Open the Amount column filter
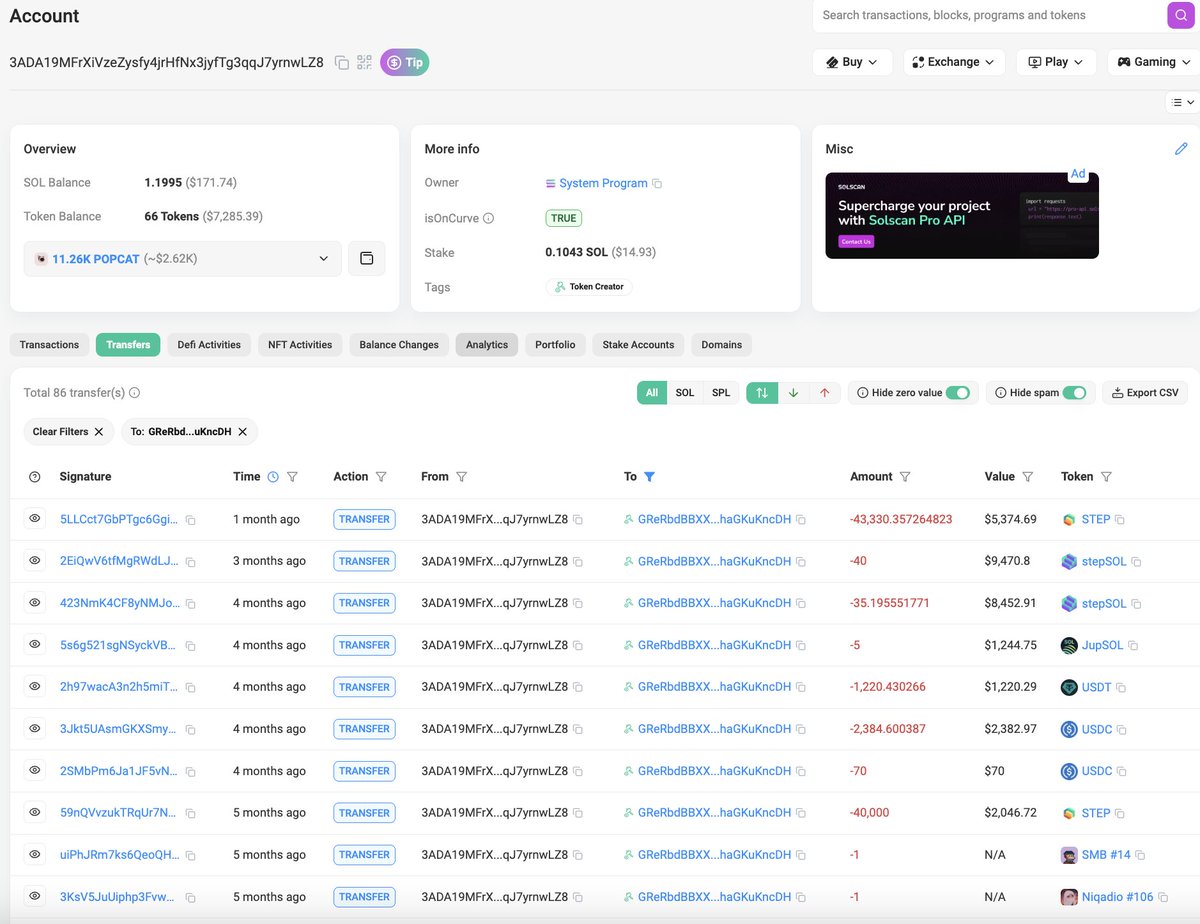The width and height of the screenshot is (1200, 924). click(x=905, y=477)
